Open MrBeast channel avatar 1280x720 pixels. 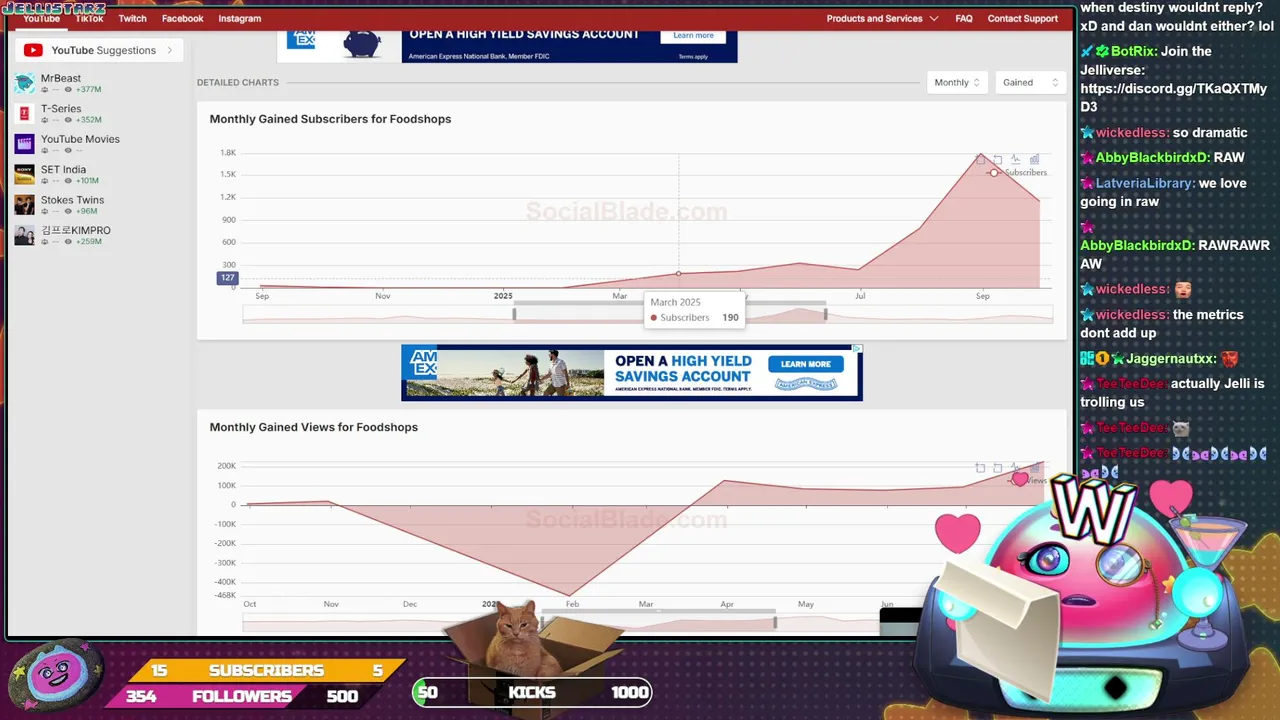click(x=24, y=83)
